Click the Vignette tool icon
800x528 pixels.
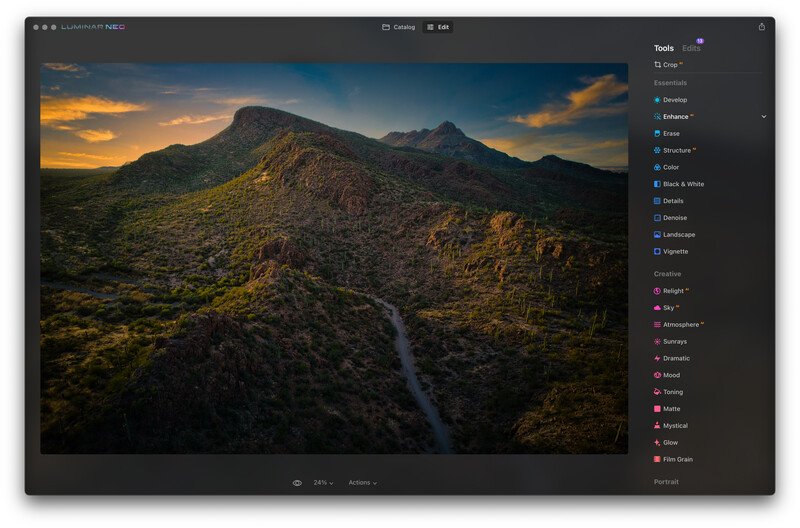(657, 252)
